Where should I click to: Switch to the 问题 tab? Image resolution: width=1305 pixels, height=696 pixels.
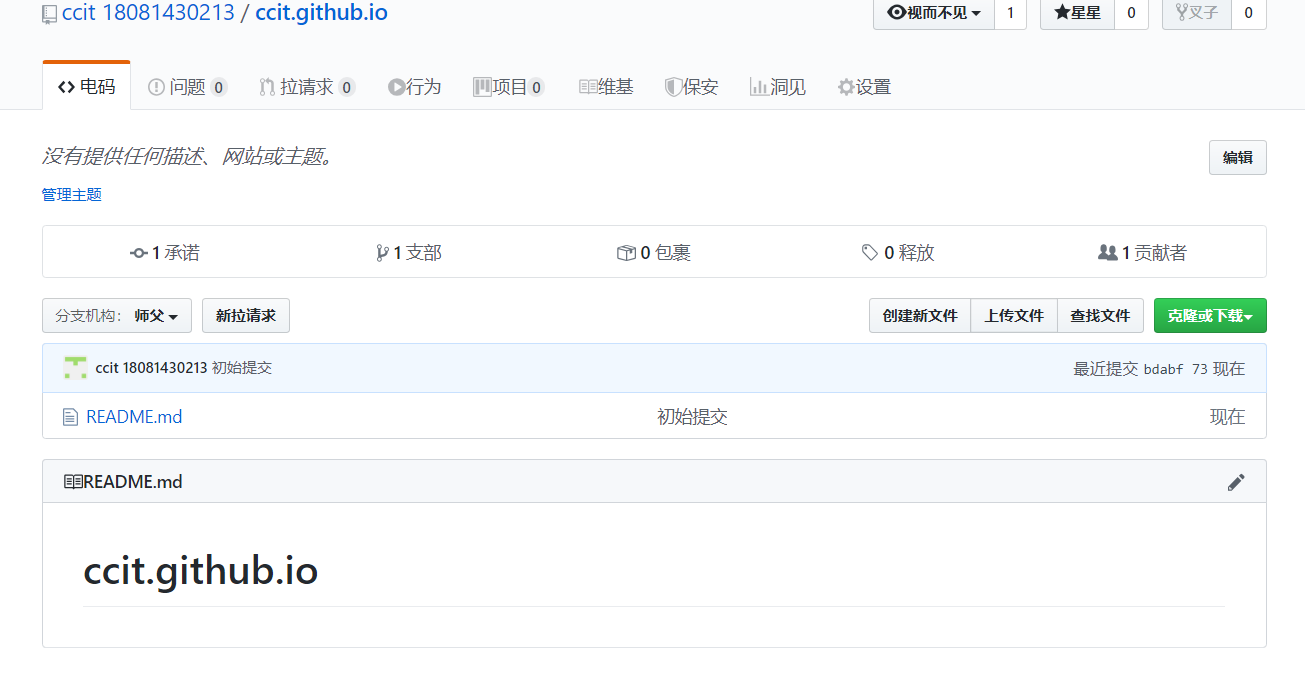pyautogui.click(x=186, y=87)
